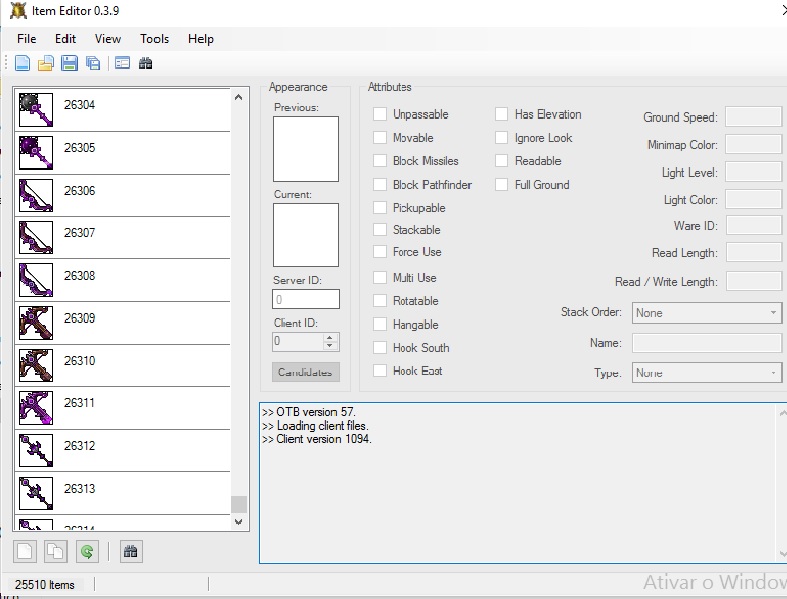
Task: Toggle the Ignore Look checkbox
Action: (501, 137)
